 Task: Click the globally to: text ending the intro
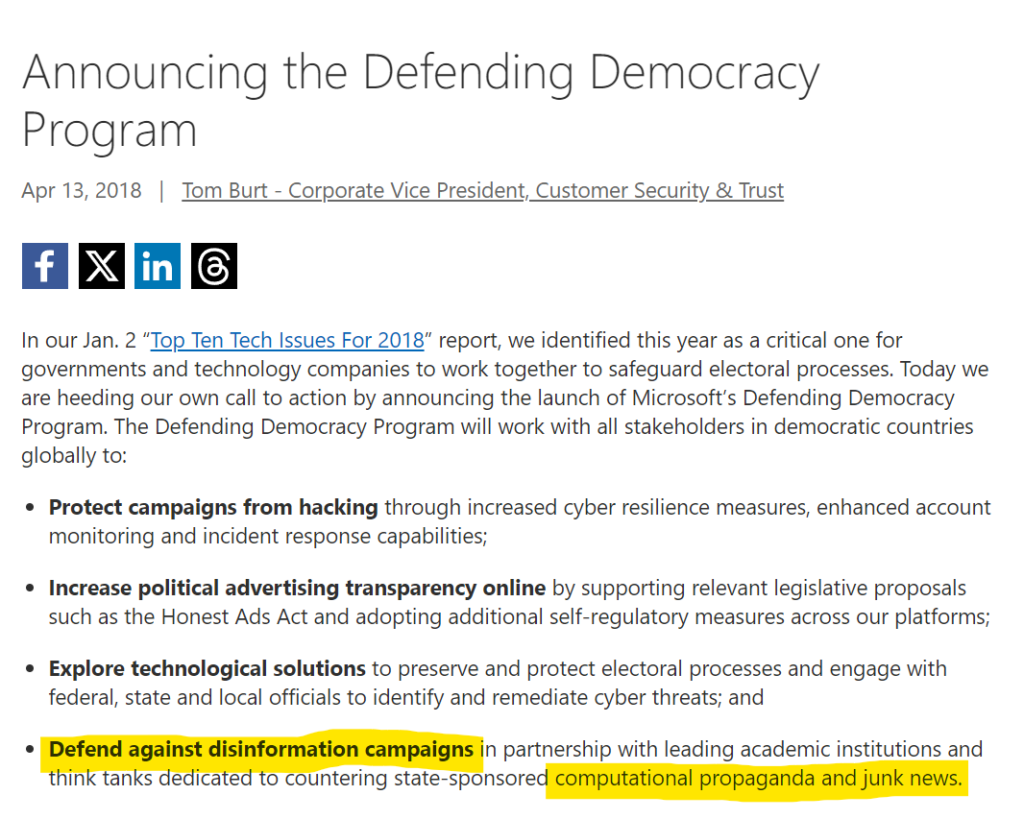74,455
